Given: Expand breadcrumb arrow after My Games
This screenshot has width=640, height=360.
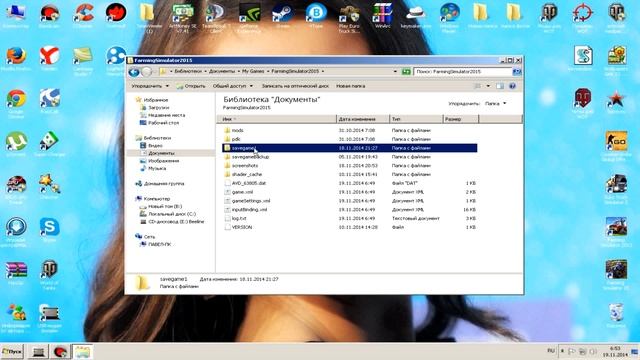Looking at the screenshot, I should coord(268,71).
